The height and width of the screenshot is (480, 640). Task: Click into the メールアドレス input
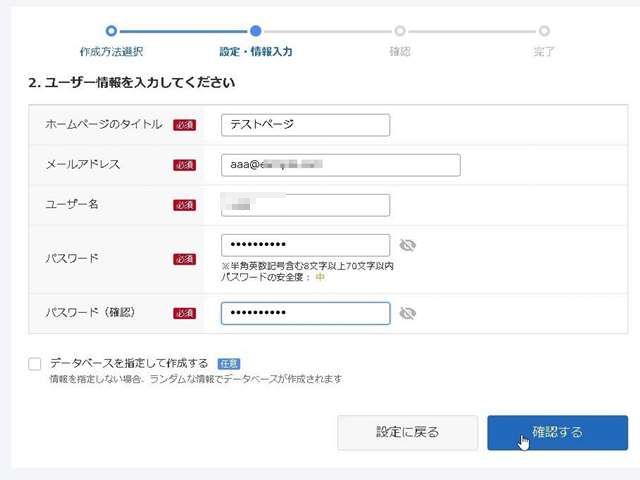pyautogui.click(x=340, y=165)
